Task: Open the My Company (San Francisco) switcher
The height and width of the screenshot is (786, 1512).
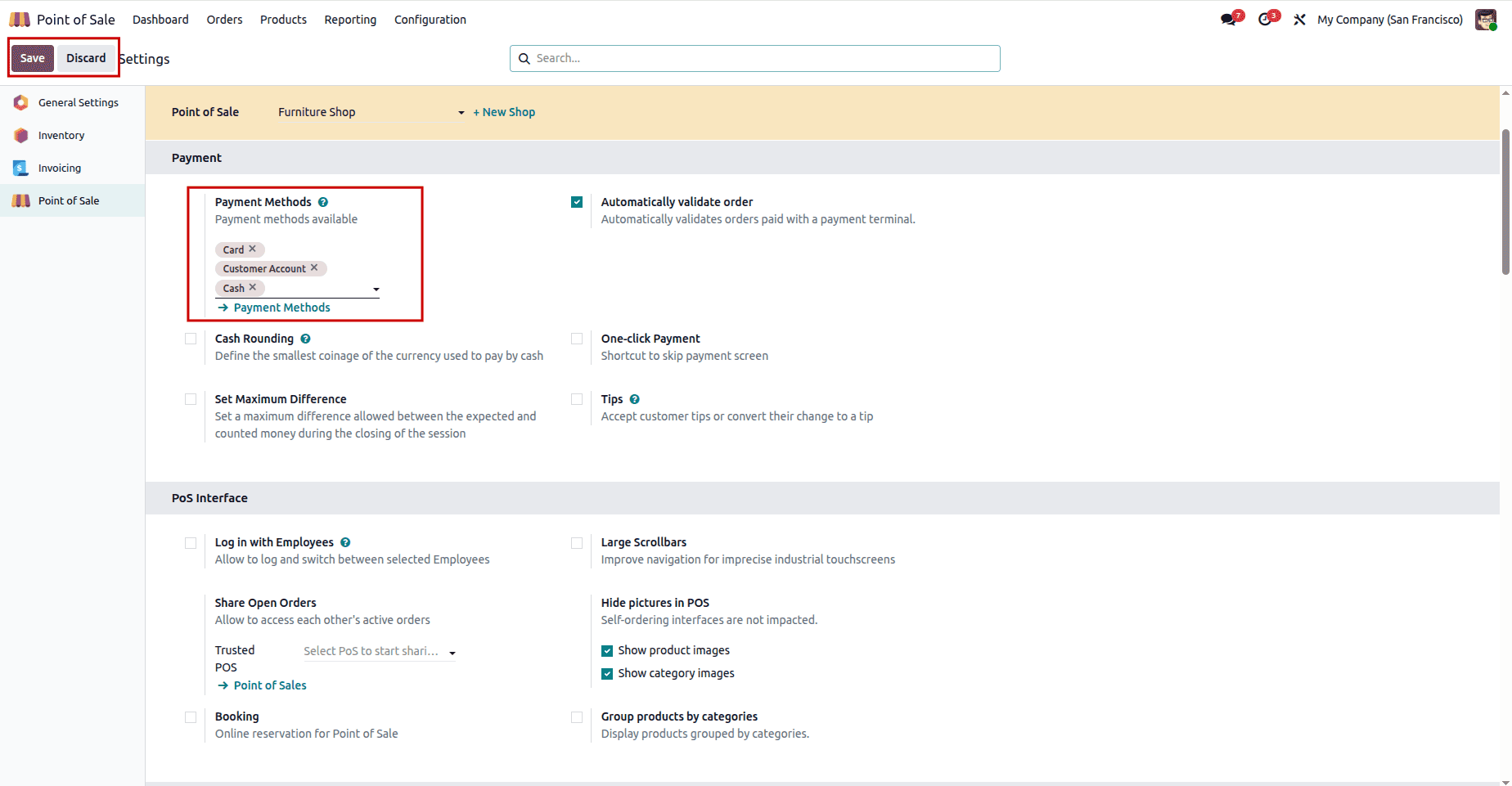Action: coord(1390,20)
